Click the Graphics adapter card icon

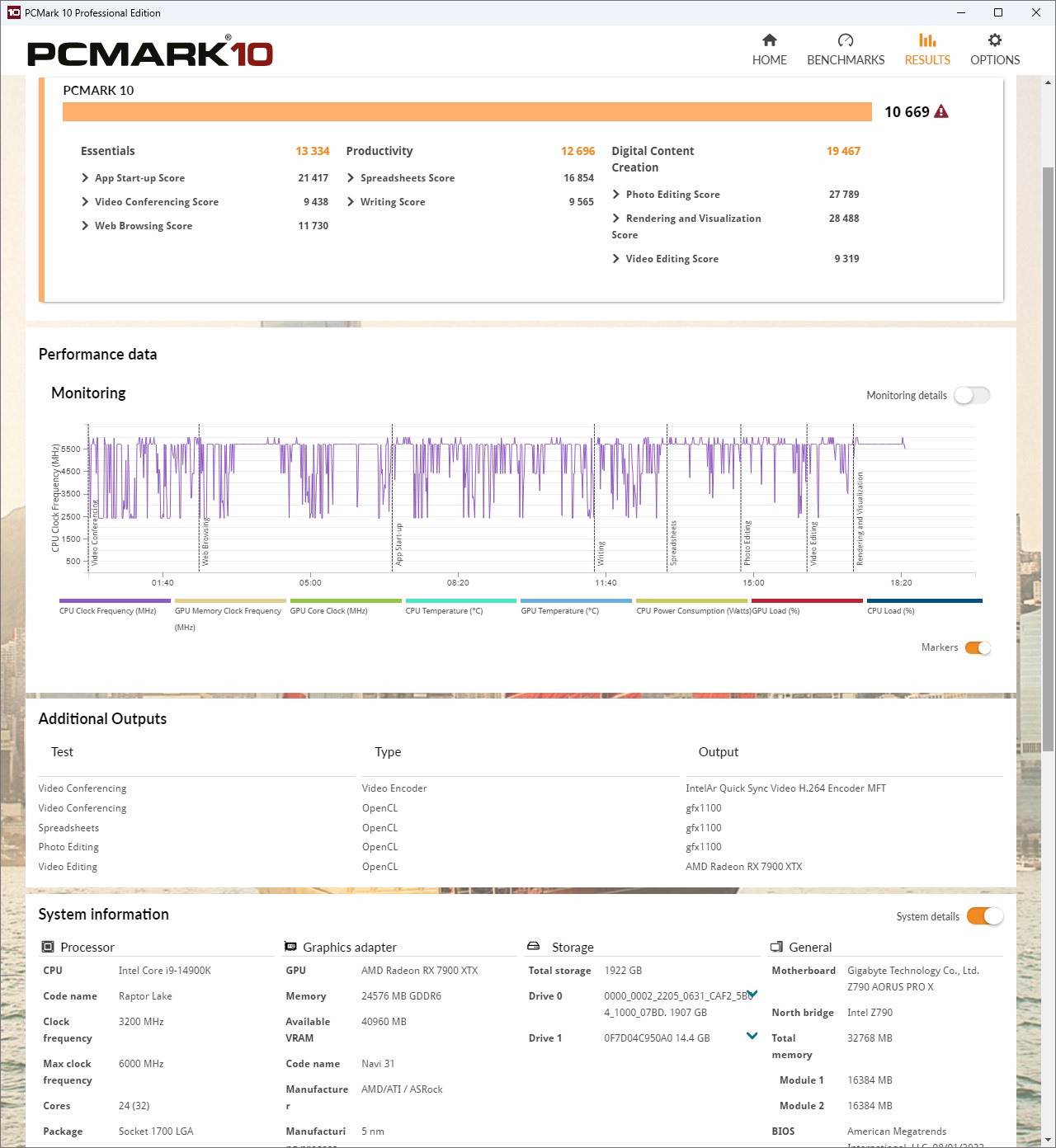tap(290, 947)
